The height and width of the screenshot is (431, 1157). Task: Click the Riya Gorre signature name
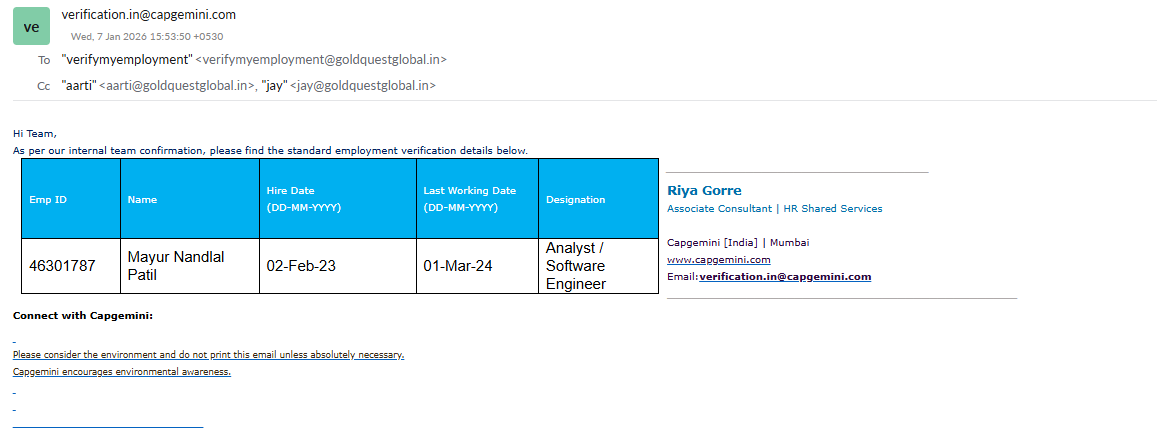704,190
